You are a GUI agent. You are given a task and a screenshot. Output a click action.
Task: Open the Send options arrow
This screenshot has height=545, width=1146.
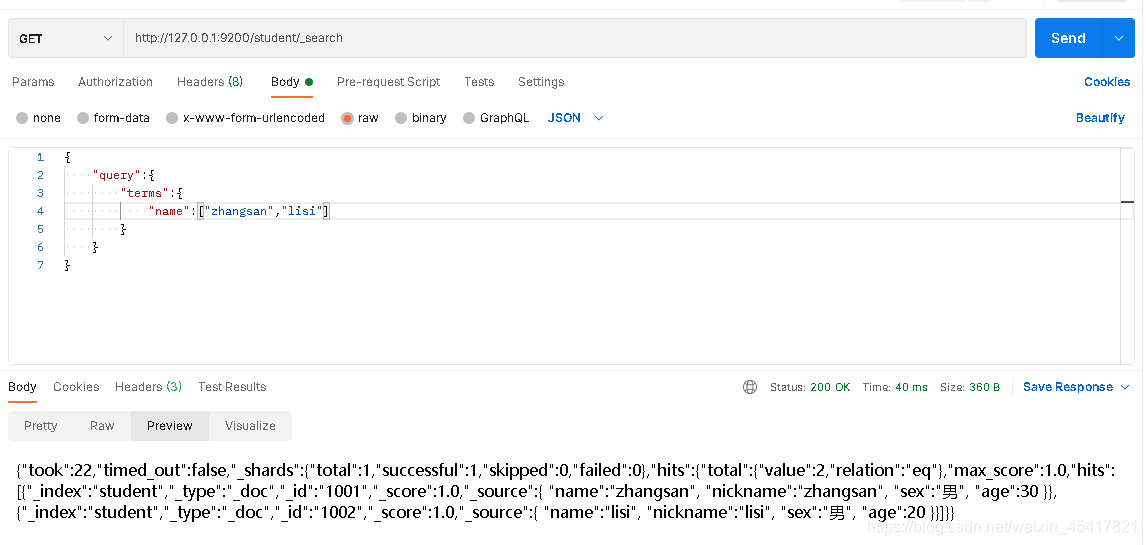tap(1118, 38)
